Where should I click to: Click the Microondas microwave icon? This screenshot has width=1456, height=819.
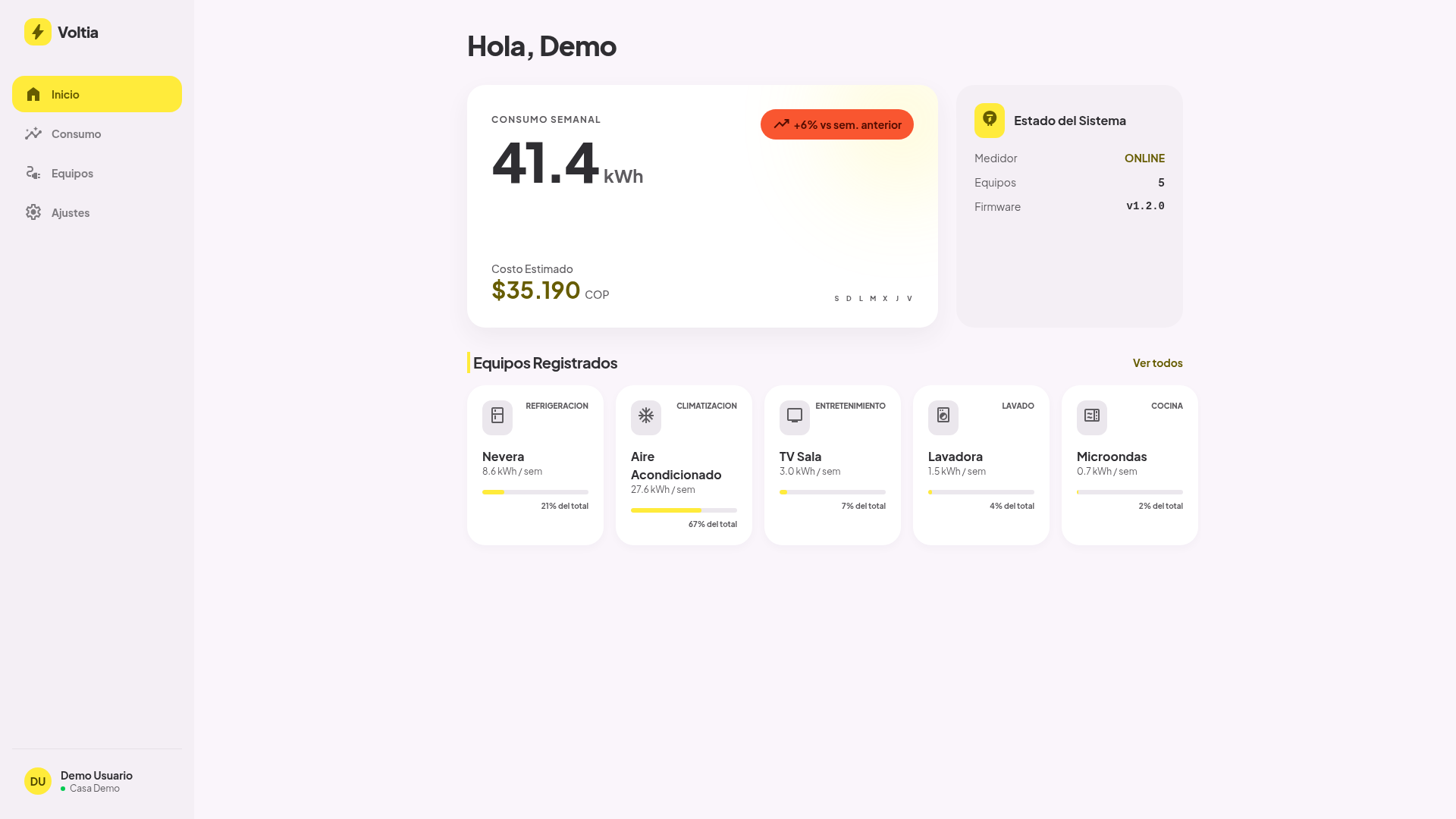click(1092, 417)
